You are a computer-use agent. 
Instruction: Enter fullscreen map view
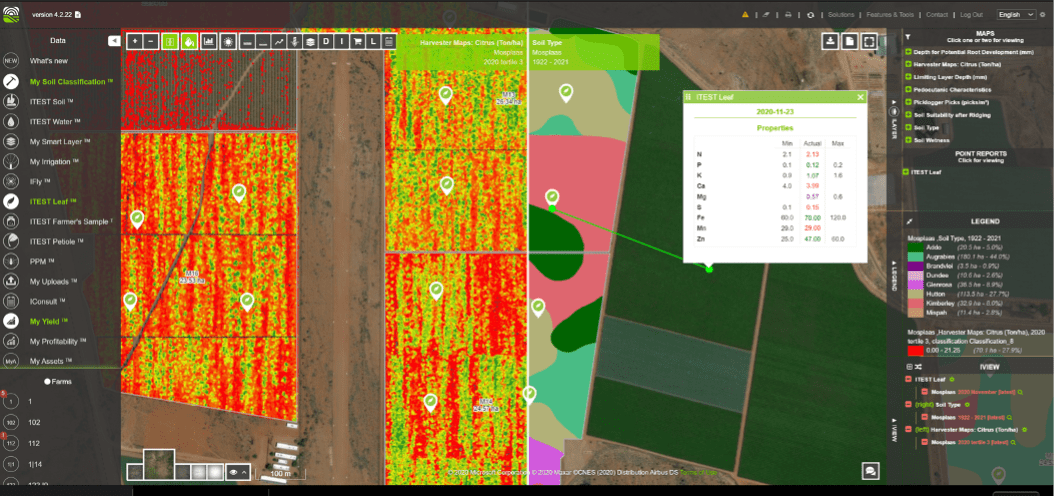pyautogui.click(x=870, y=41)
